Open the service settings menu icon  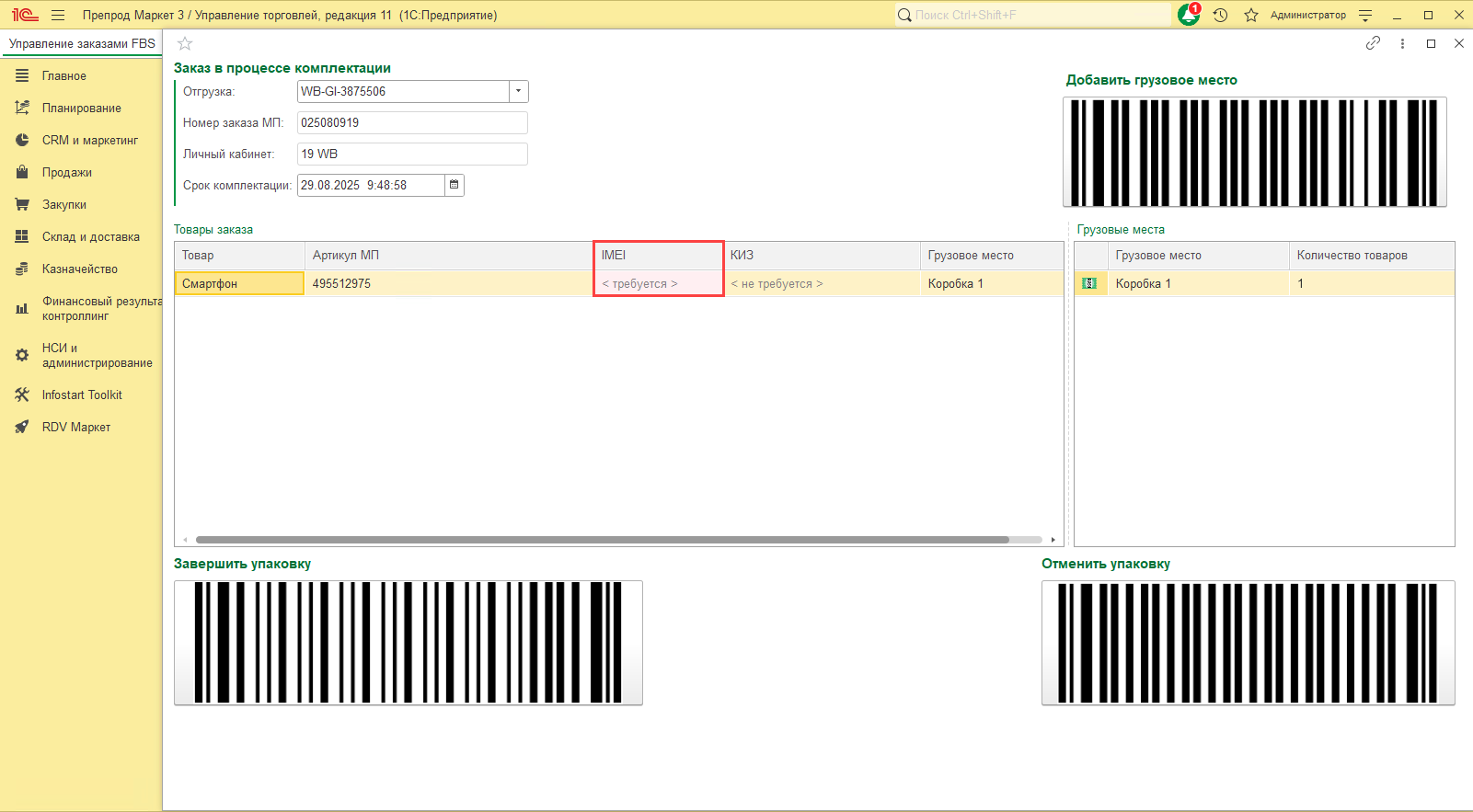click(x=1365, y=15)
